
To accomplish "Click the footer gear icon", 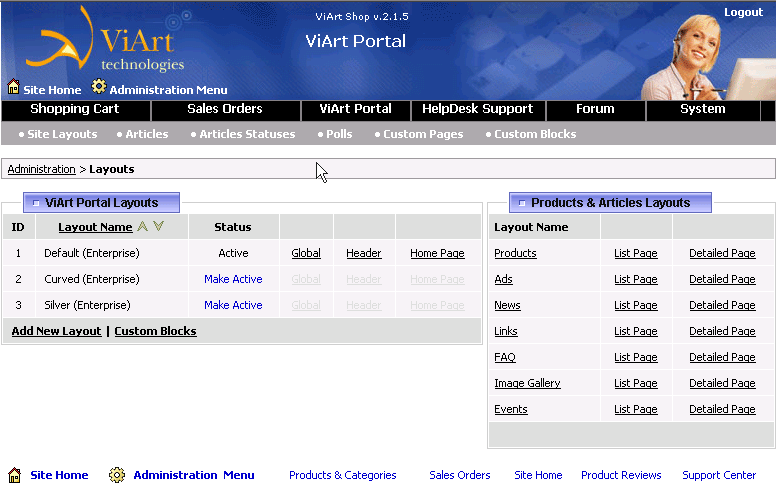I will [117, 475].
